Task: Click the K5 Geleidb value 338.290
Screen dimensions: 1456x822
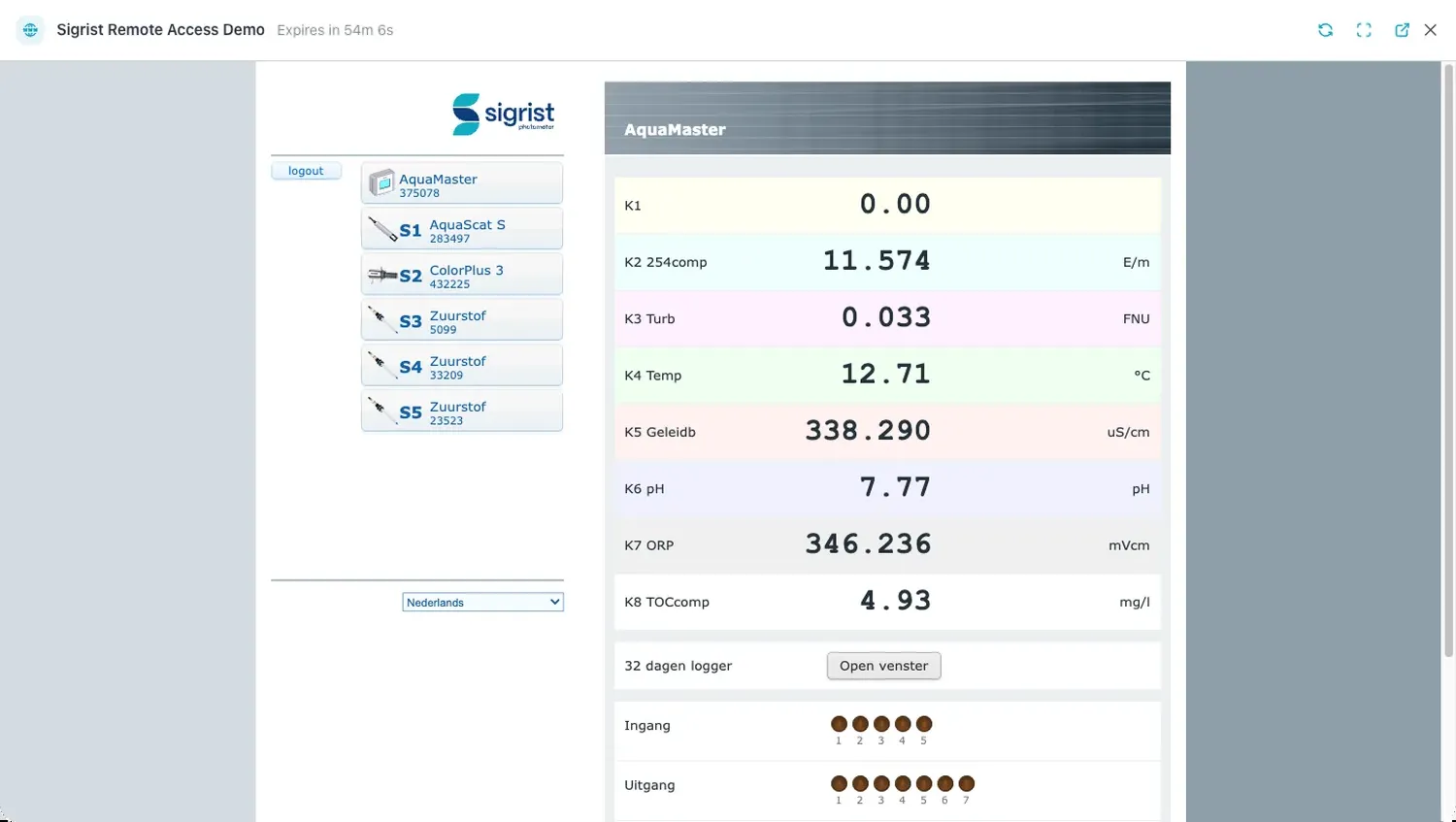Action: click(x=868, y=431)
